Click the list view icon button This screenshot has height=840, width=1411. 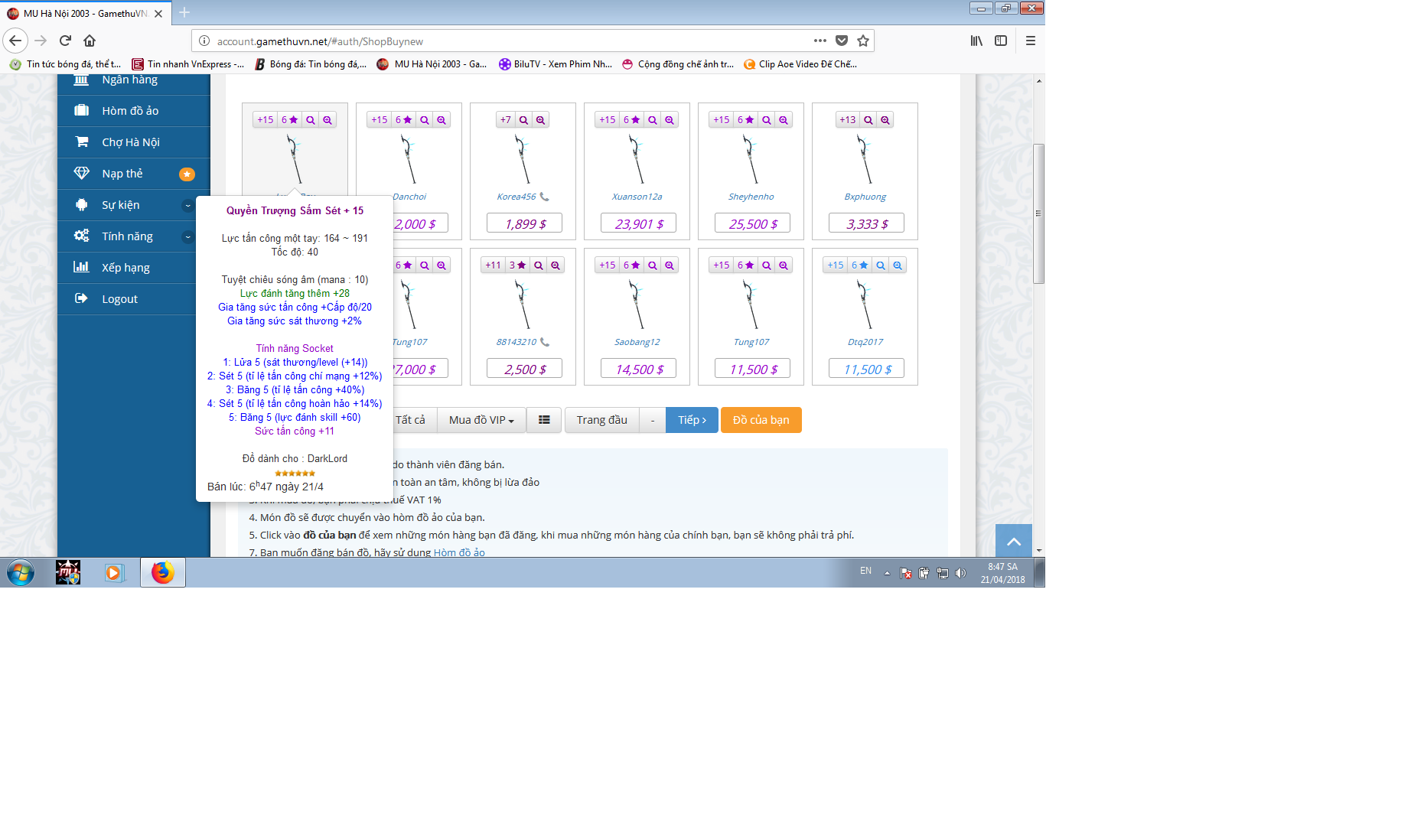pyautogui.click(x=544, y=420)
